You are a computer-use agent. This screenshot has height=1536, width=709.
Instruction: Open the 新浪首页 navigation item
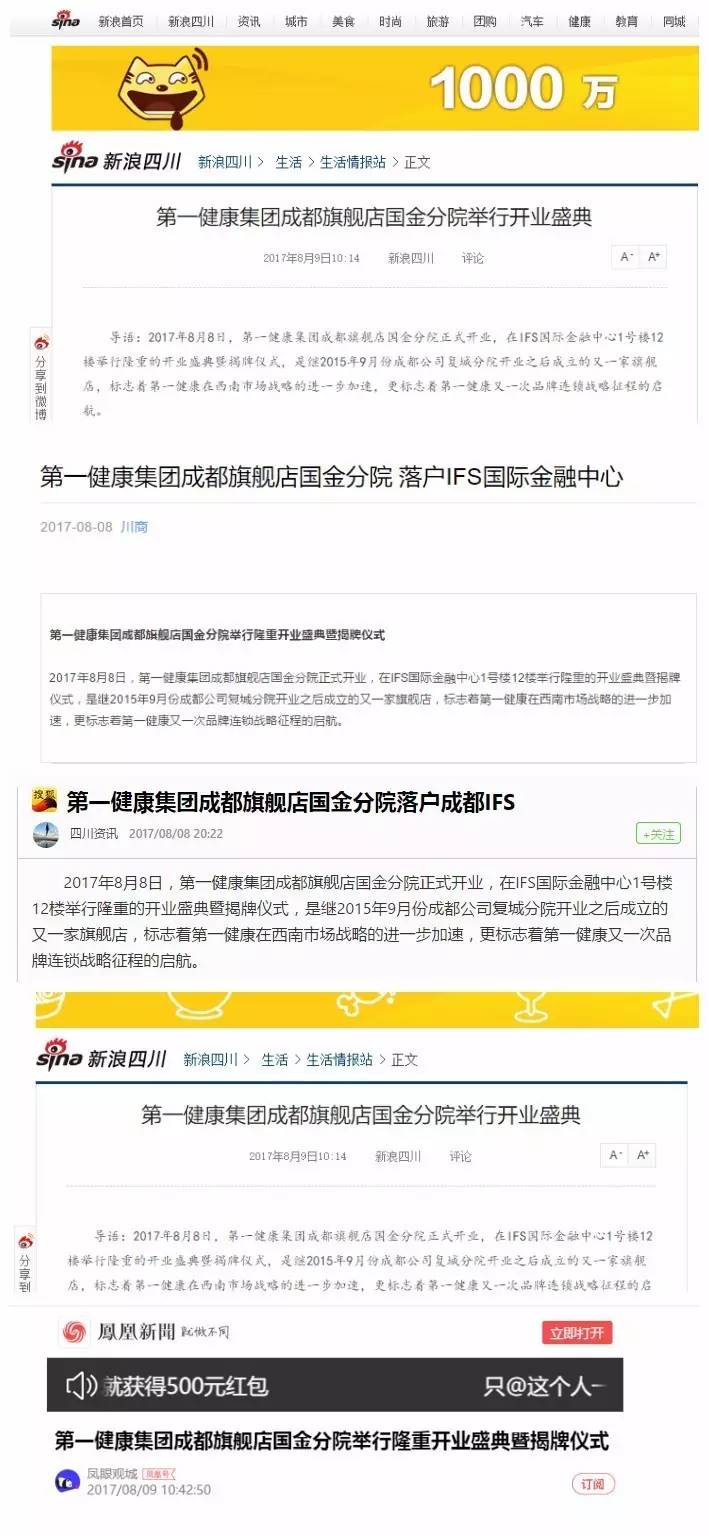click(x=121, y=21)
